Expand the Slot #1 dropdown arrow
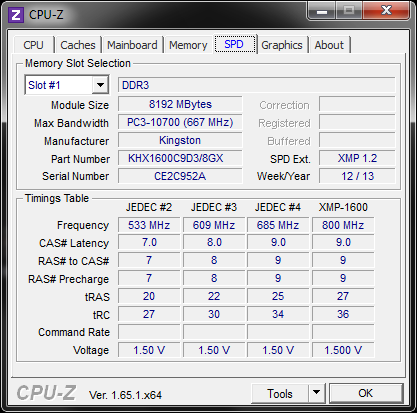Viewport: 417px width, 413px height. pyautogui.click(x=100, y=85)
